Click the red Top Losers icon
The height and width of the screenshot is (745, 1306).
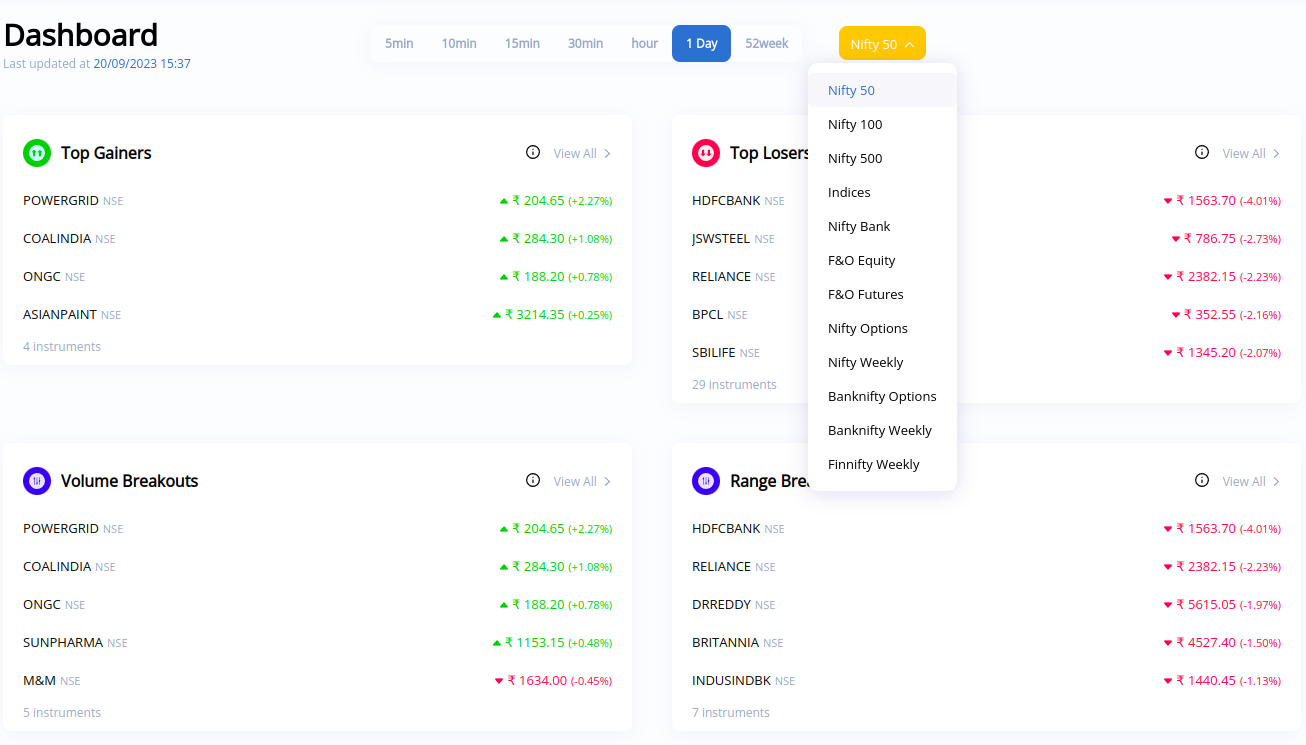pos(706,153)
